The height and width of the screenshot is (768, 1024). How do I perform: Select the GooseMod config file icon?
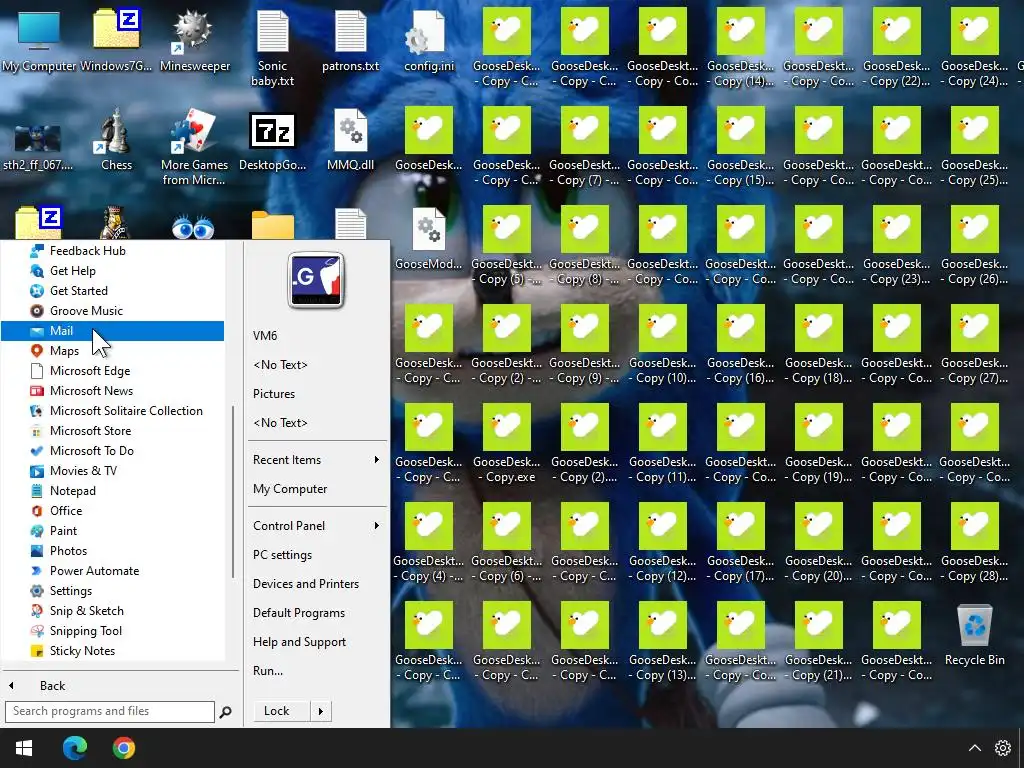point(429,239)
